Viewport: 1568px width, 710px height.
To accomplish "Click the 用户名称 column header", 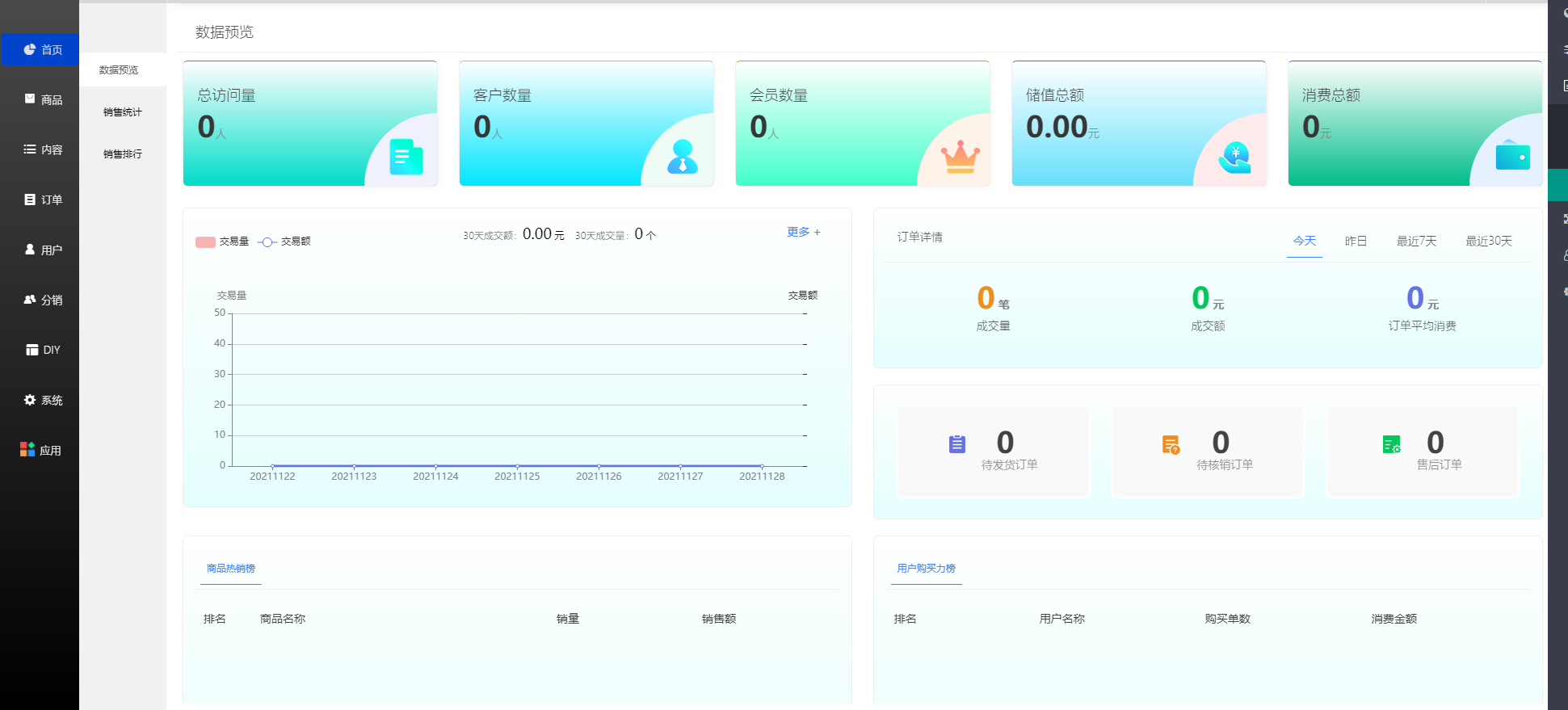I will pos(1062,619).
